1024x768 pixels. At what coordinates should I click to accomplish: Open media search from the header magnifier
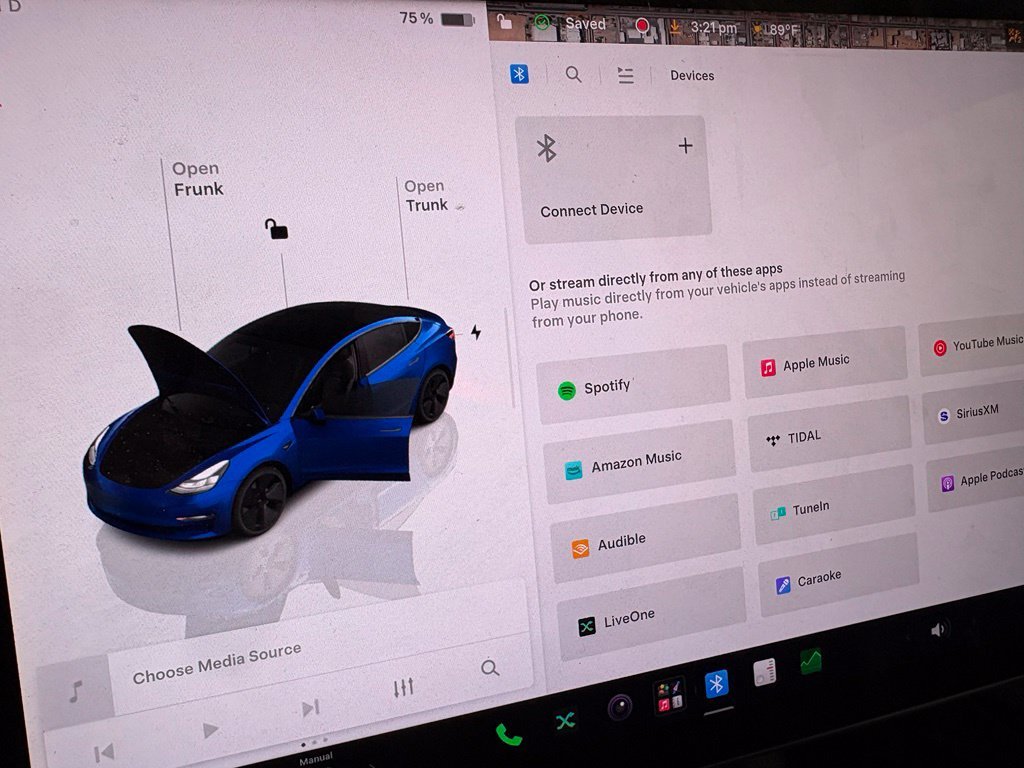[x=573, y=74]
